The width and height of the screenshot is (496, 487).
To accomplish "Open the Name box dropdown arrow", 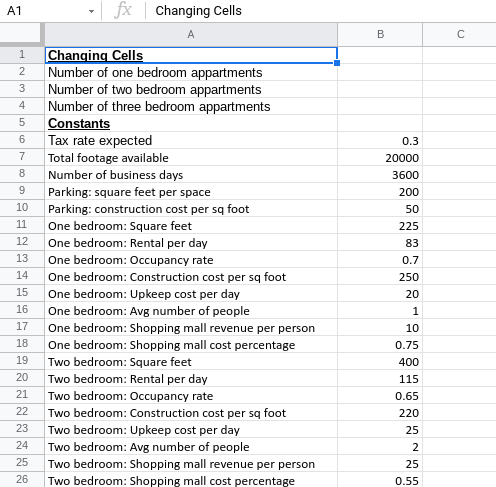I will pos(91,11).
